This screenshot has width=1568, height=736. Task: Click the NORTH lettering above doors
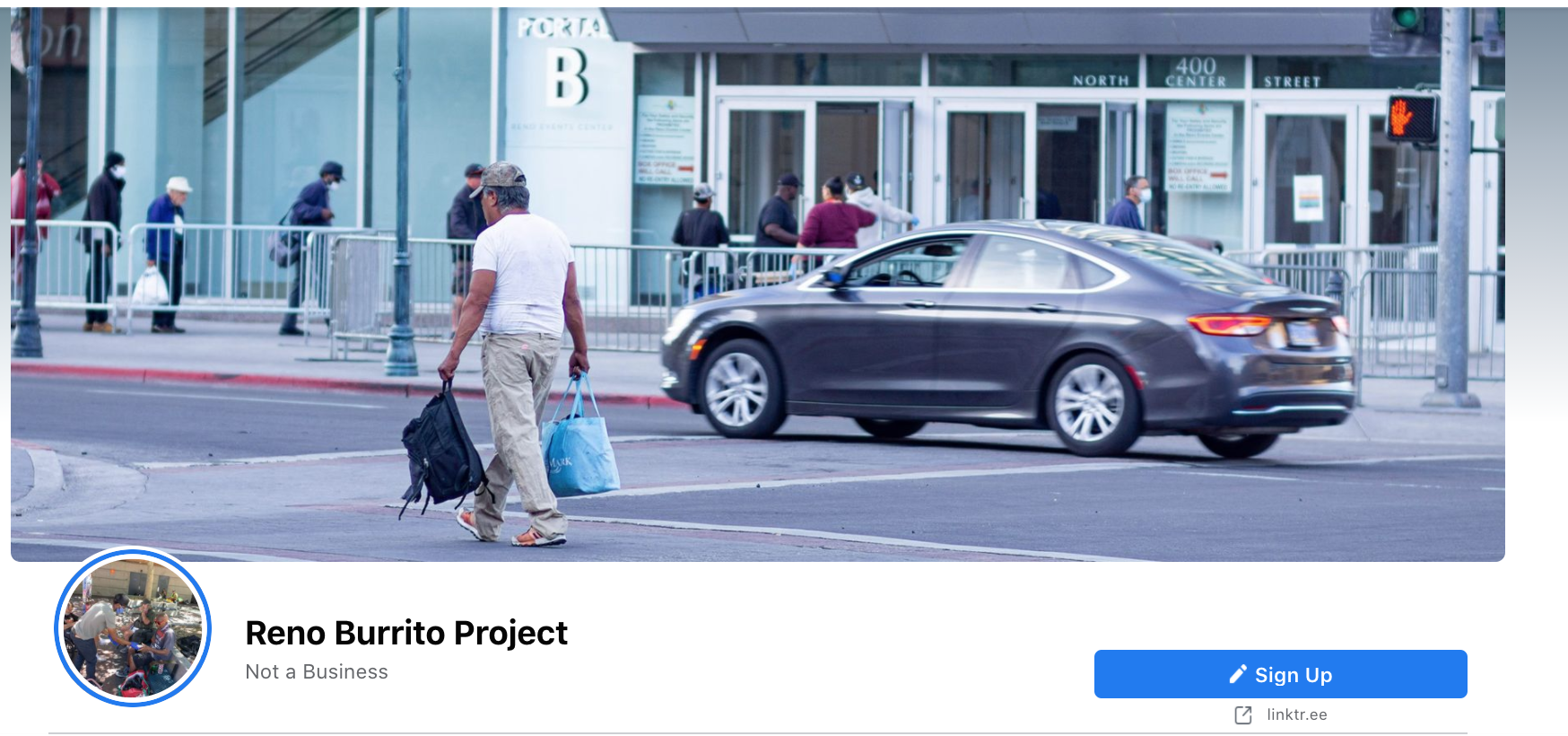[x=1101, y=80]
